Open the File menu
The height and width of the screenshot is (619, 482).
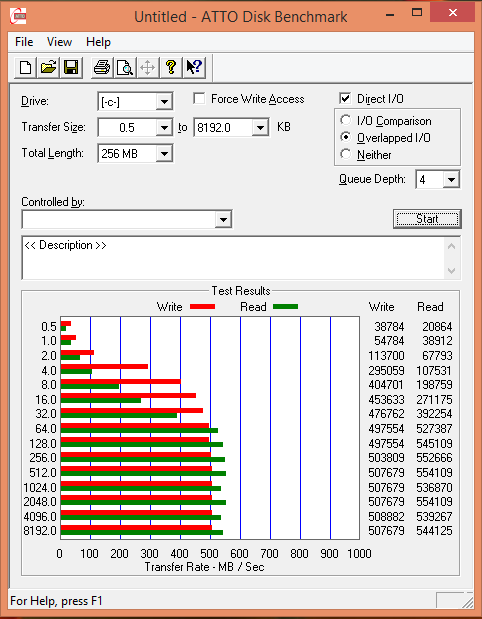[x=24, y=42]
